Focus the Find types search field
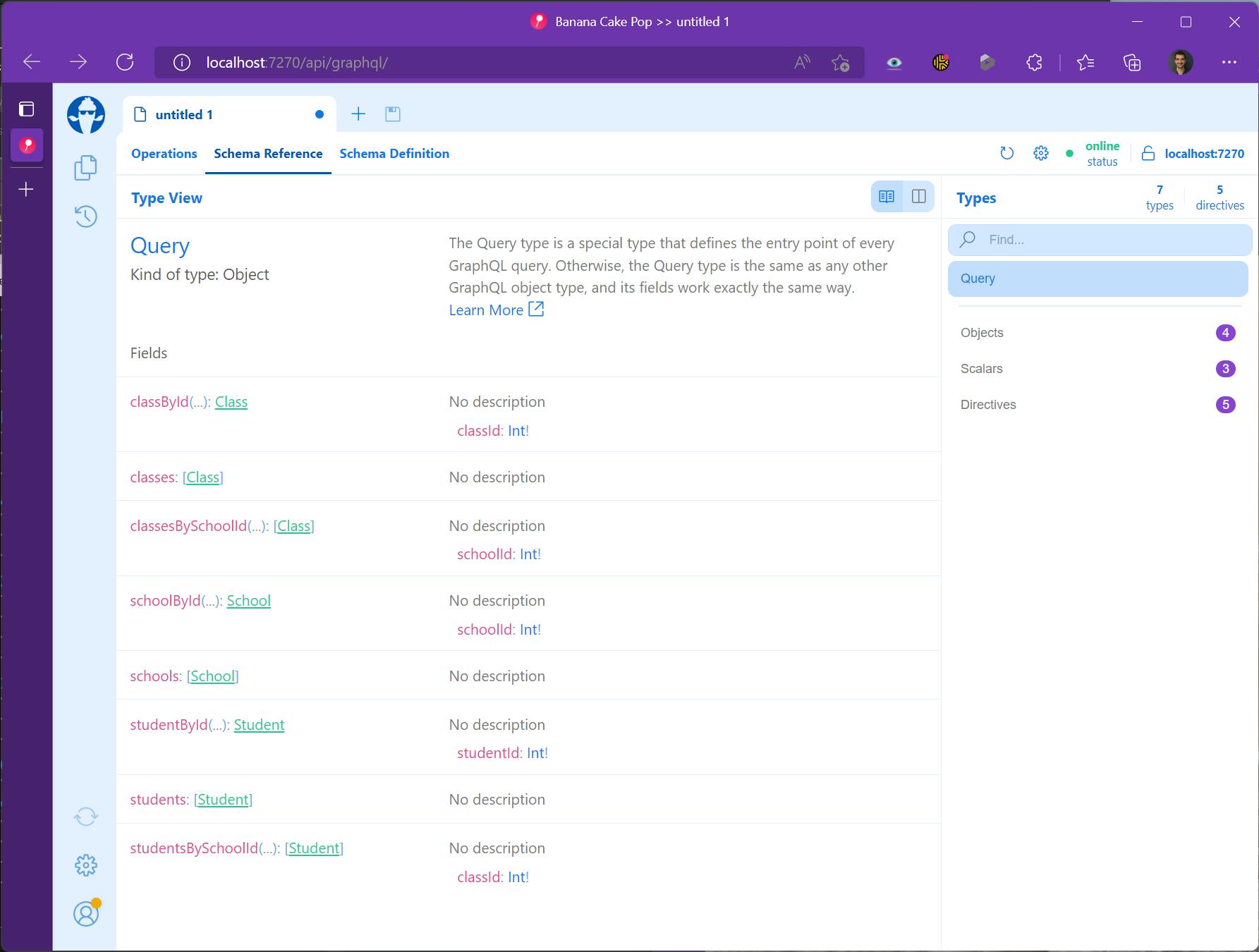The width and height of the screenshot is (1259, 952). (1100, 240)
